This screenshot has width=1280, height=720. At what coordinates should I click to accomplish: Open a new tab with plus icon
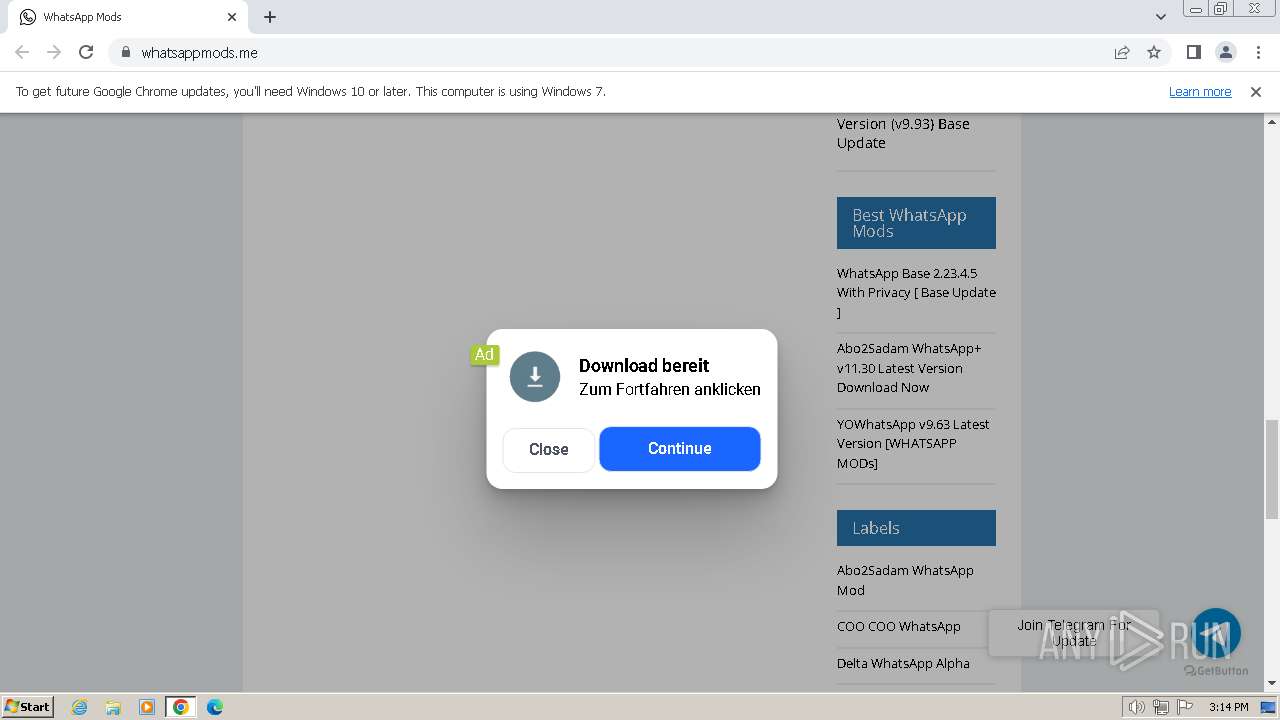click(x=270, y=17)
